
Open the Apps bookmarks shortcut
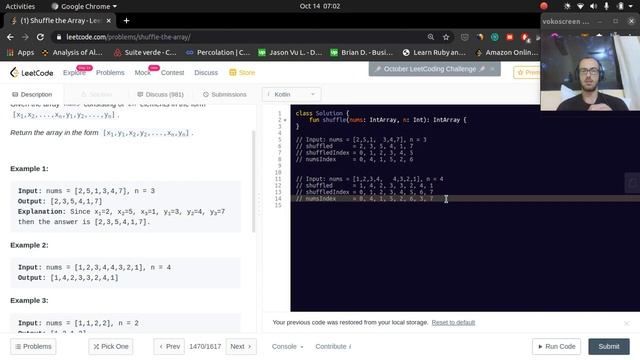pyautogui.click(x=20, y=53)
